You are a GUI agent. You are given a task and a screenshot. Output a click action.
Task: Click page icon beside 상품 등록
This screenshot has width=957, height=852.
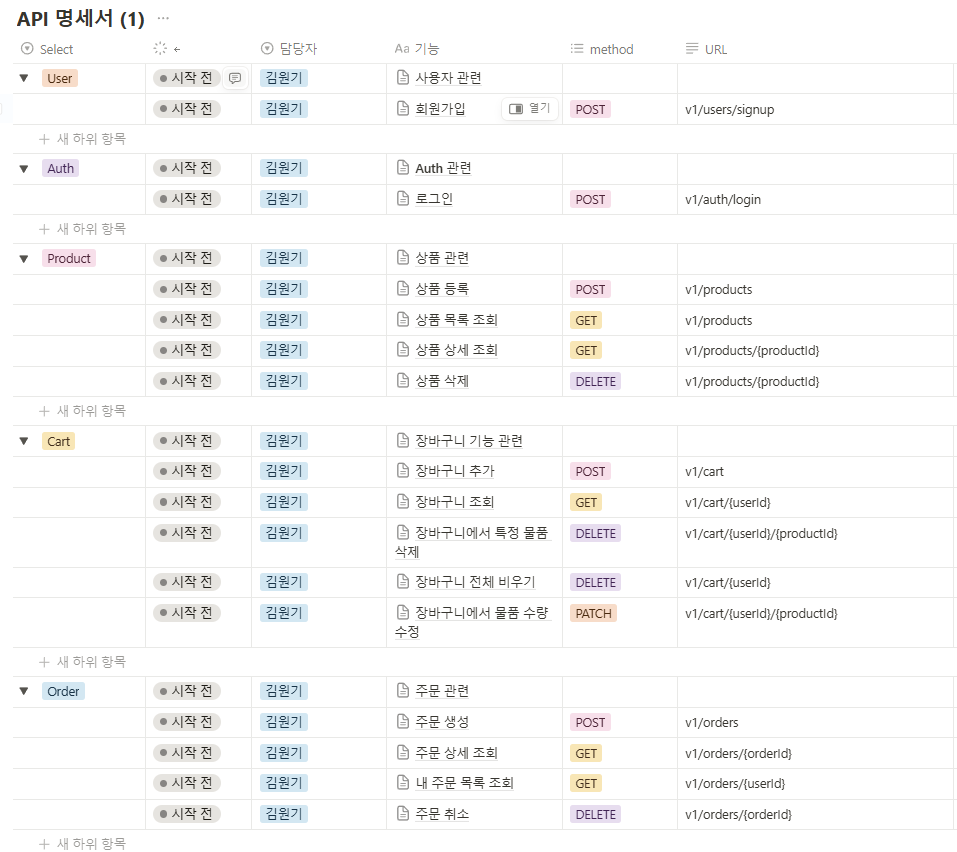[x=403, y=289]
